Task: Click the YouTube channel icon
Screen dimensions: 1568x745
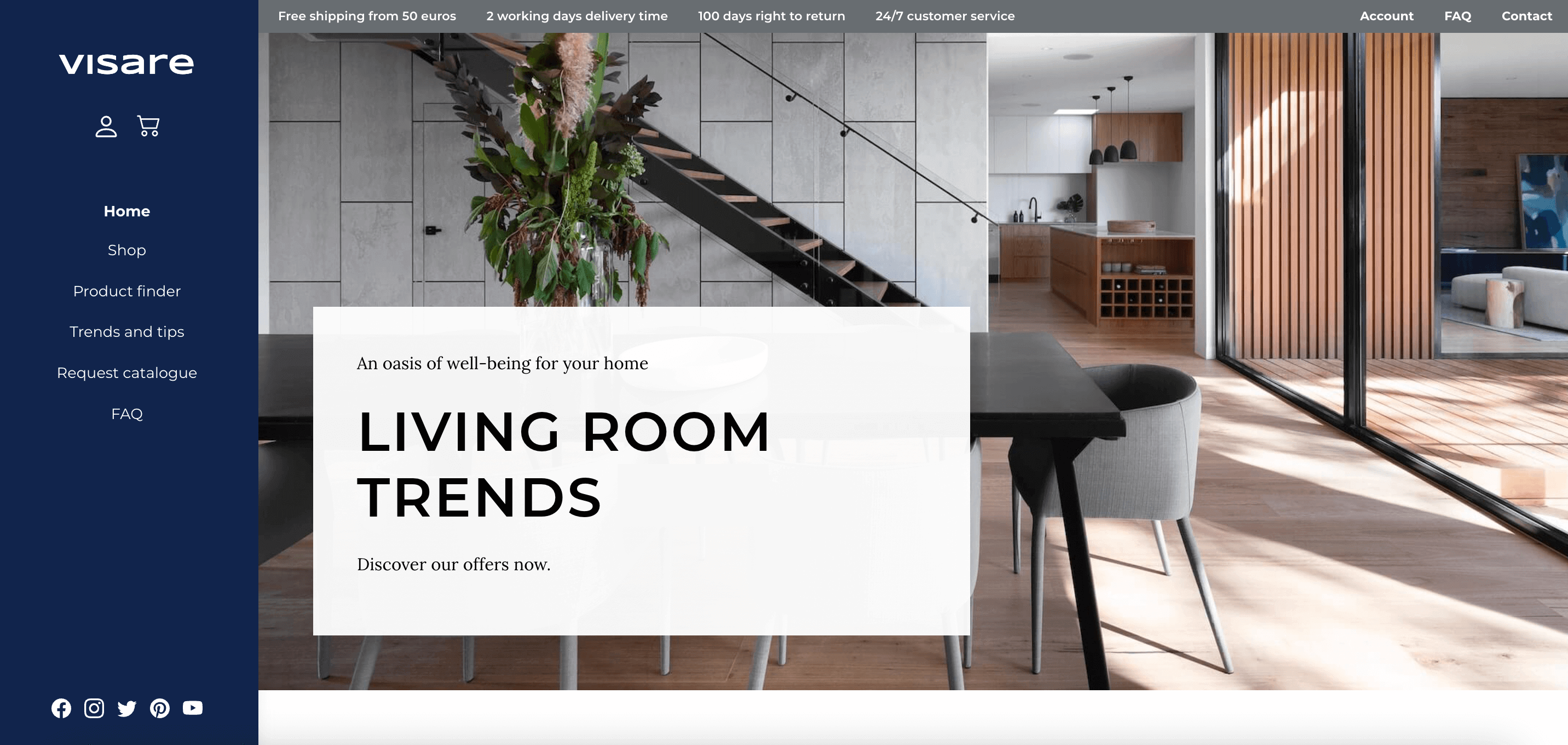Action: [x=193, y=708]
